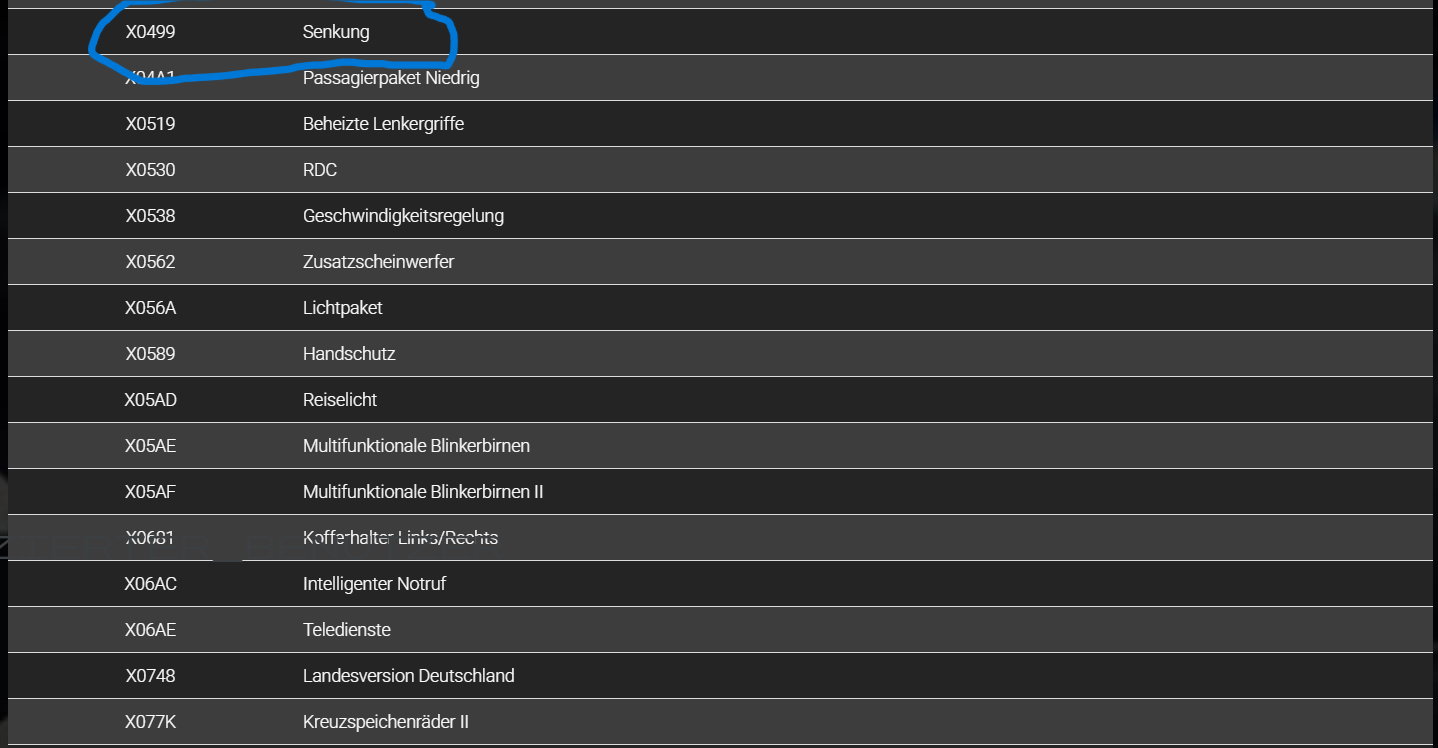Screen dimensions: 1438x748
Task: Click the Beheizte Lenkergriffe option
Action: pyautogui.click(x=383, y=124)
